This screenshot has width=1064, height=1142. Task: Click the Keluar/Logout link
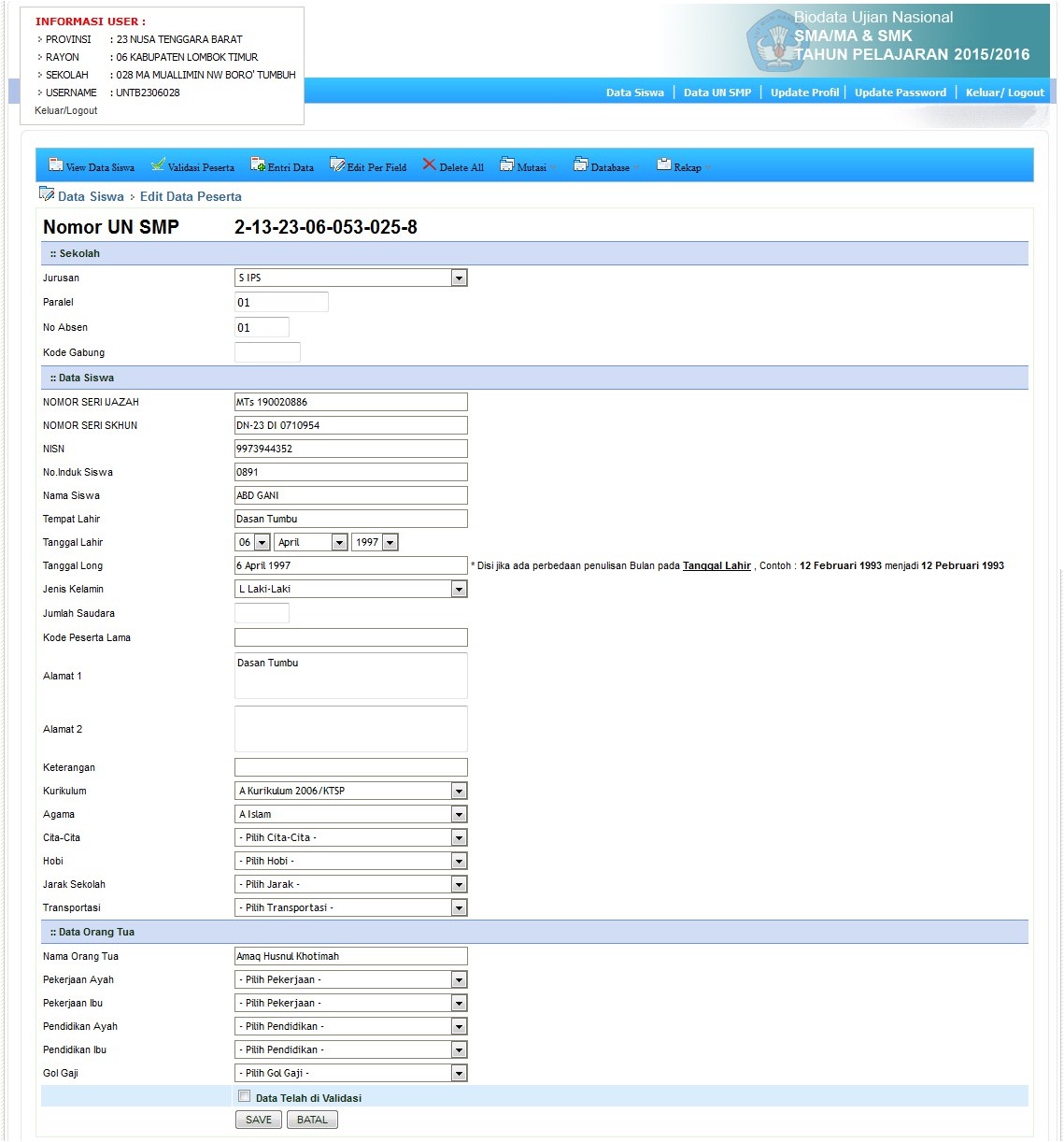pos(1004,92)
